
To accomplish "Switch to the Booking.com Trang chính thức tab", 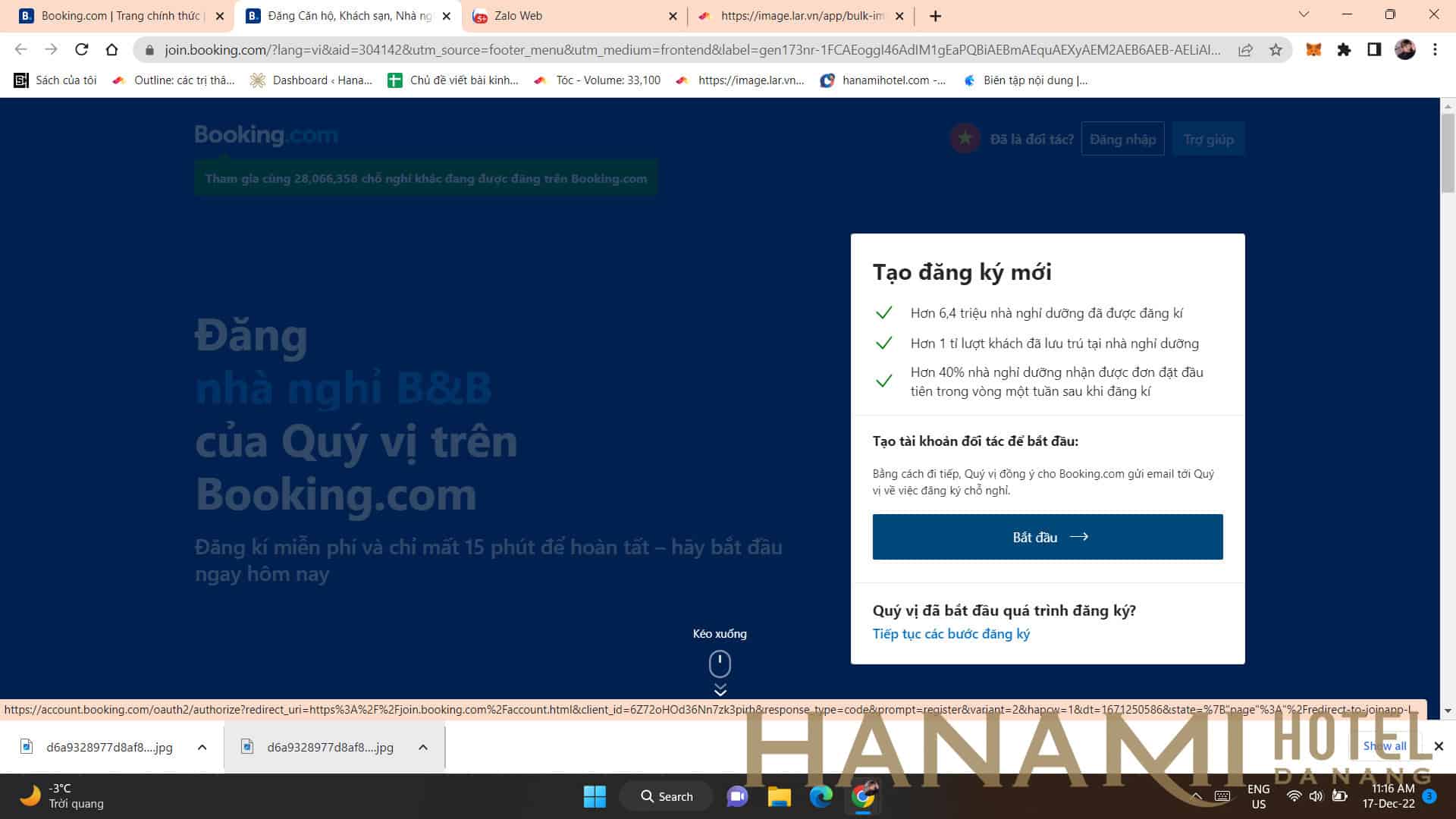I will (x=118, y=15).
